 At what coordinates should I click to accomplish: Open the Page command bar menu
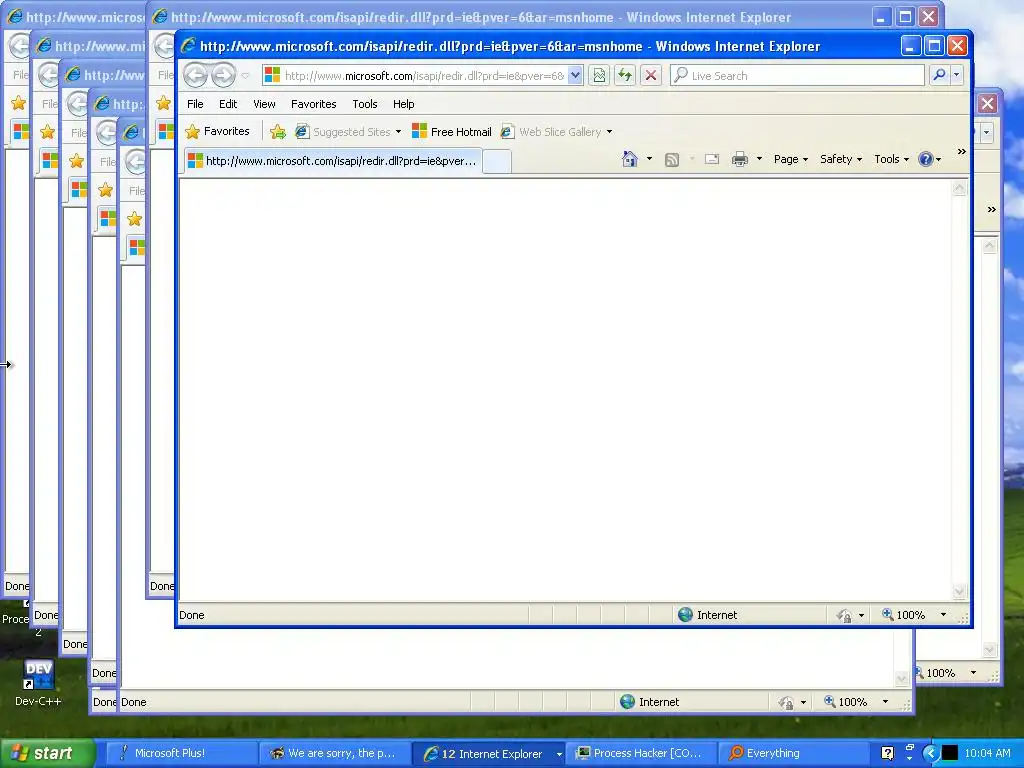[790, 159]
